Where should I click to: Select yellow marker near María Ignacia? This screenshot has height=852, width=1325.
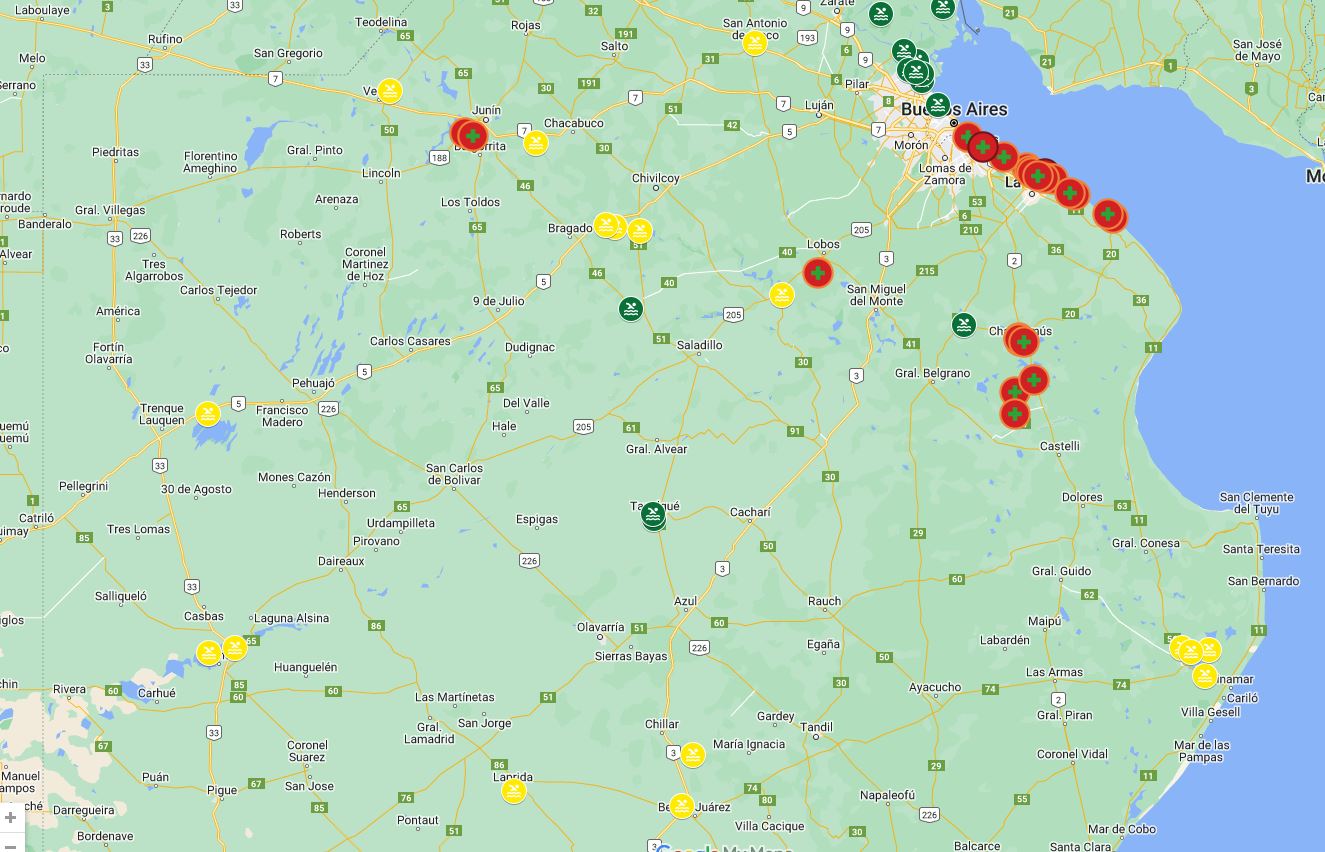(693, 755)
